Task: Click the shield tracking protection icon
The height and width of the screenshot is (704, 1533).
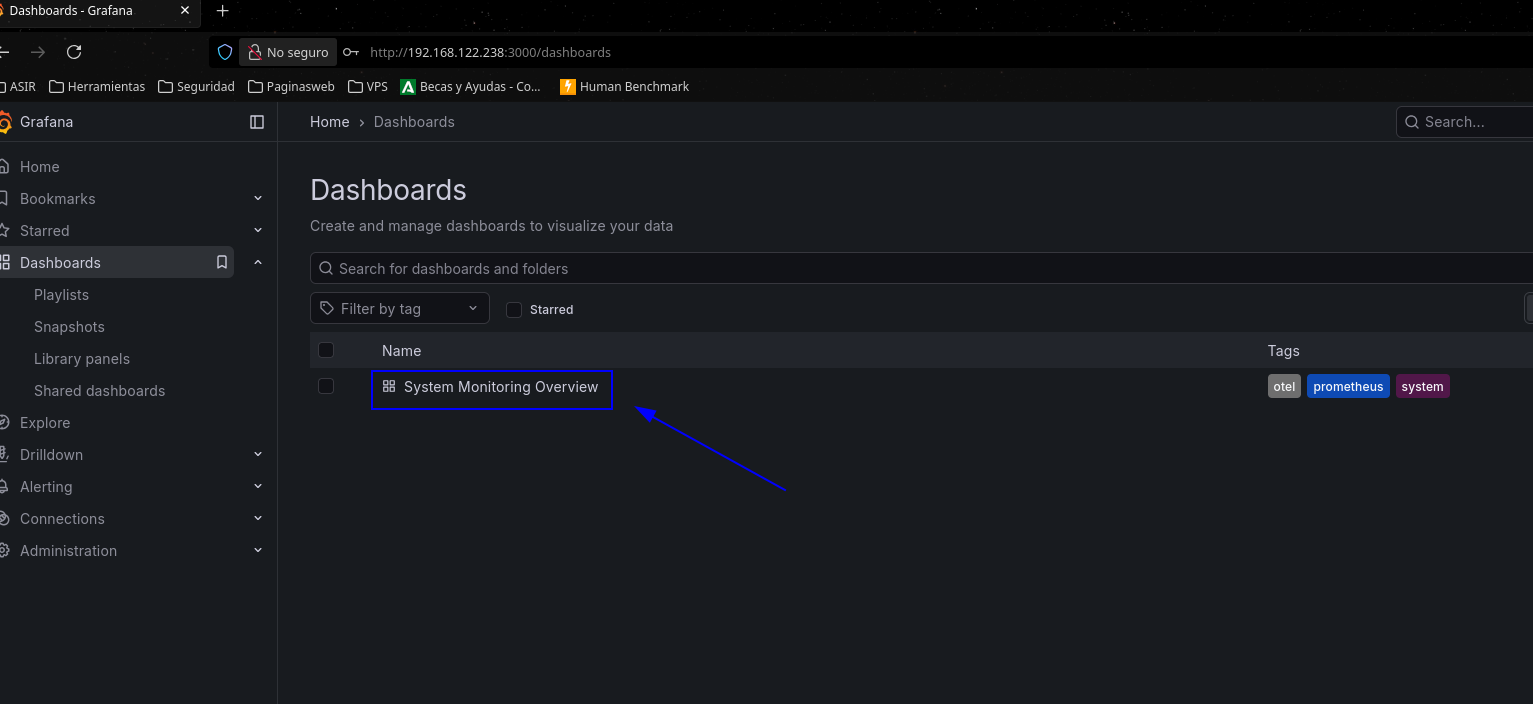Action: point(225,52)
